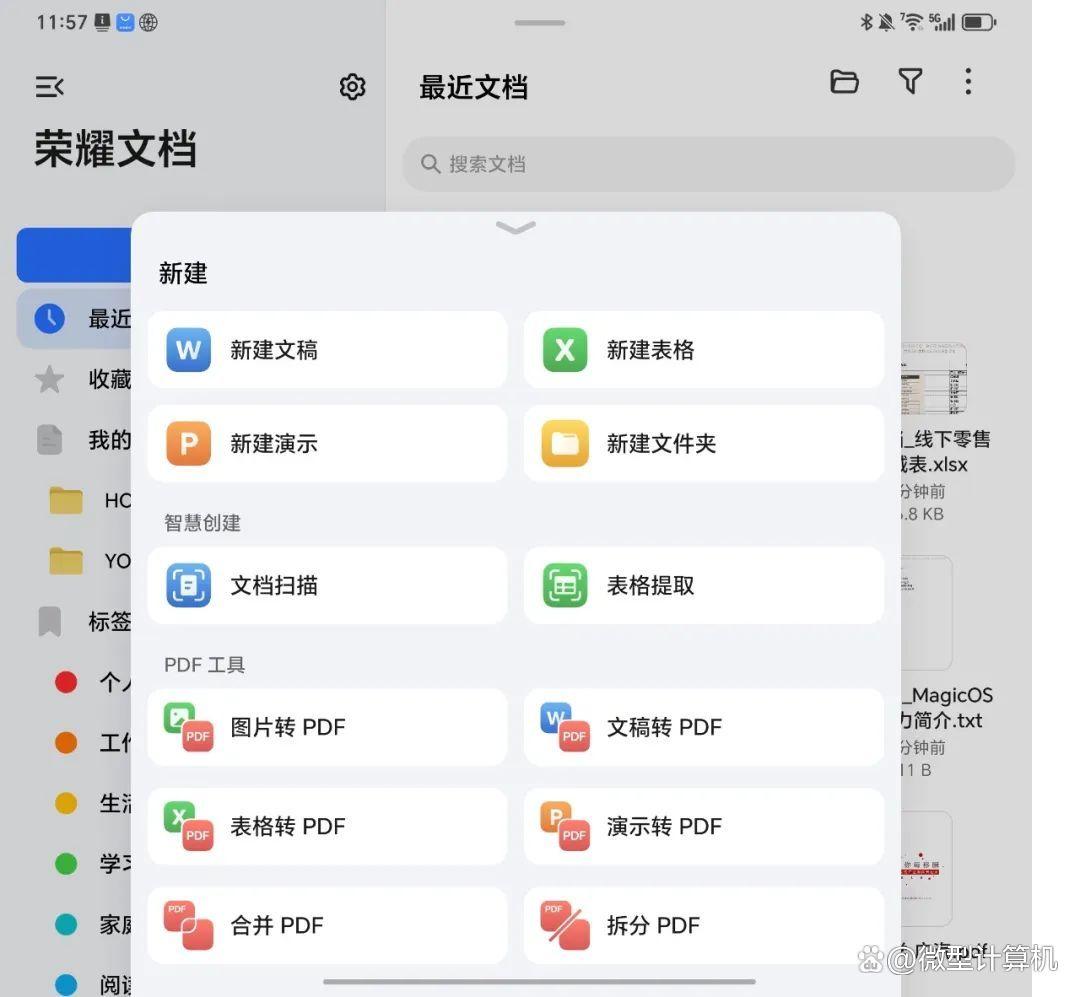Select the yellow tag dot
1080x997 pixels.
pos(66,803)
